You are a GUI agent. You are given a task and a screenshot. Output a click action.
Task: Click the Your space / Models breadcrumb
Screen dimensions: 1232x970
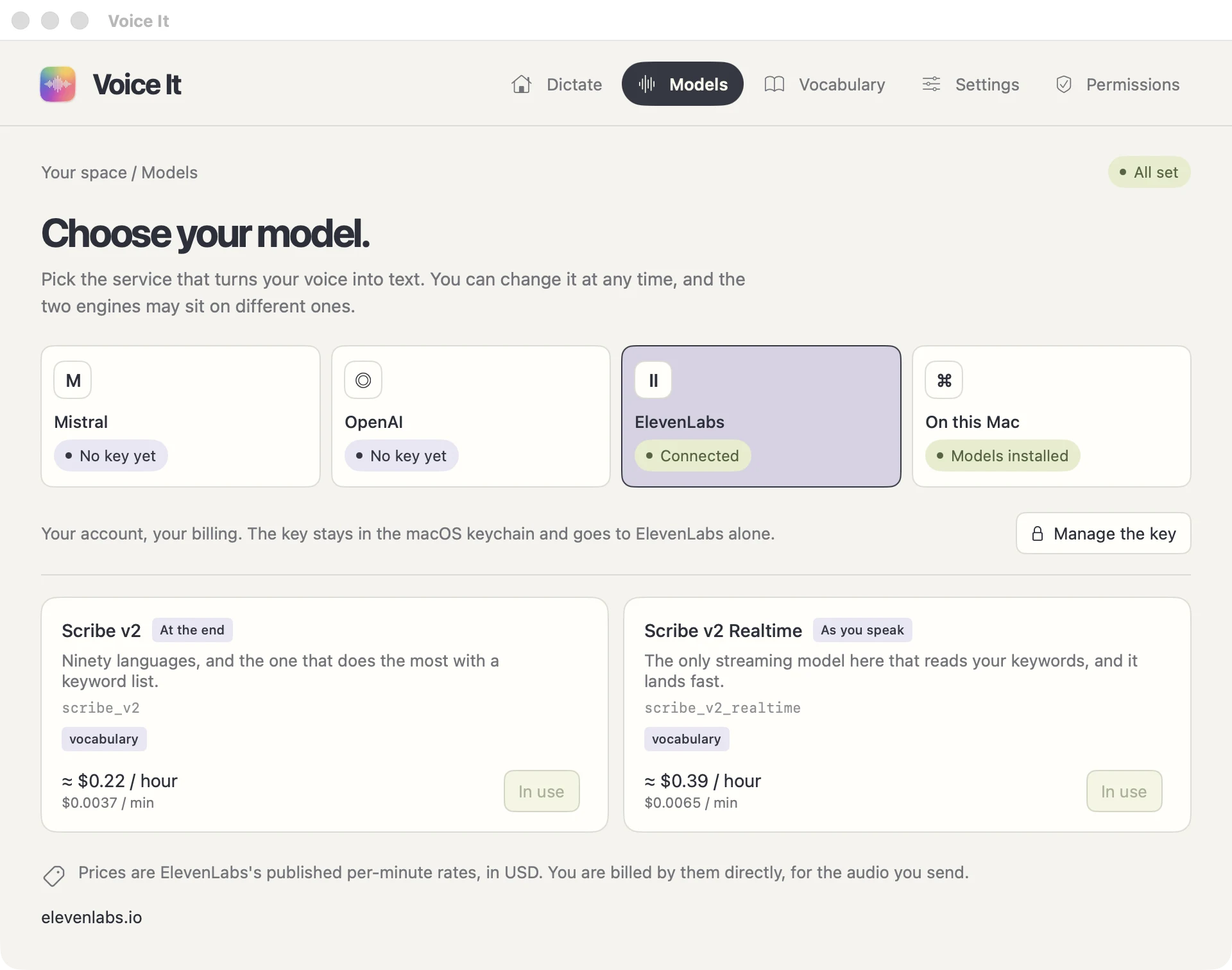(119, 173)
